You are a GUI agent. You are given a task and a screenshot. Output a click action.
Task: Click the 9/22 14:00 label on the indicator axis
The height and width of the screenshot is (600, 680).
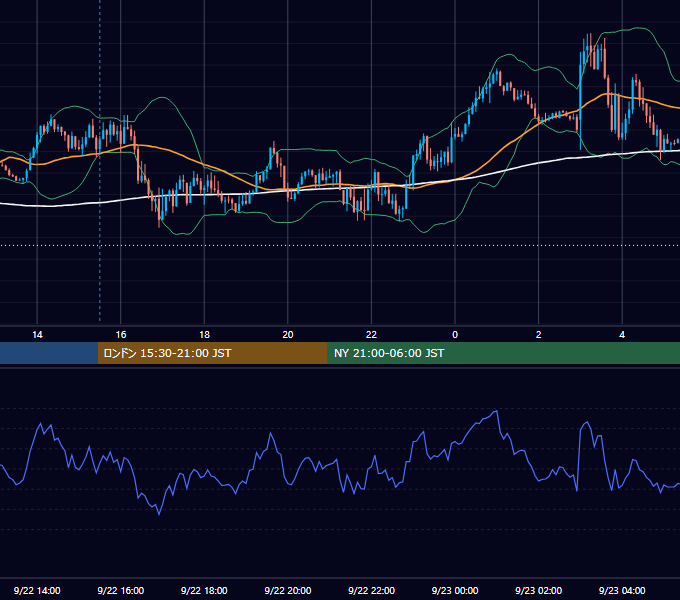tap(37, 590)
